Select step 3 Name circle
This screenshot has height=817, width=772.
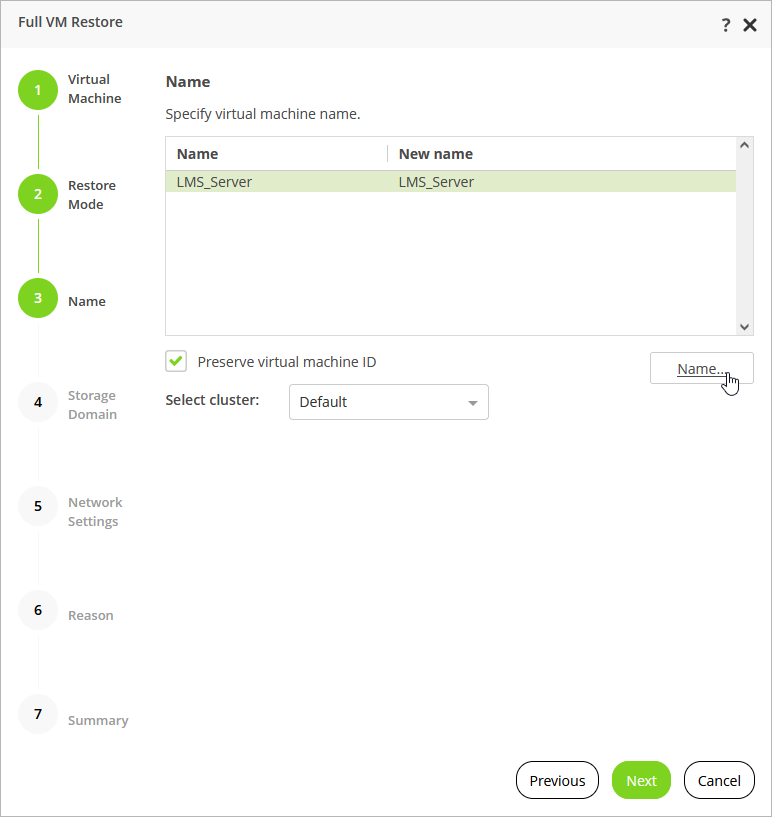click(38, 299)
